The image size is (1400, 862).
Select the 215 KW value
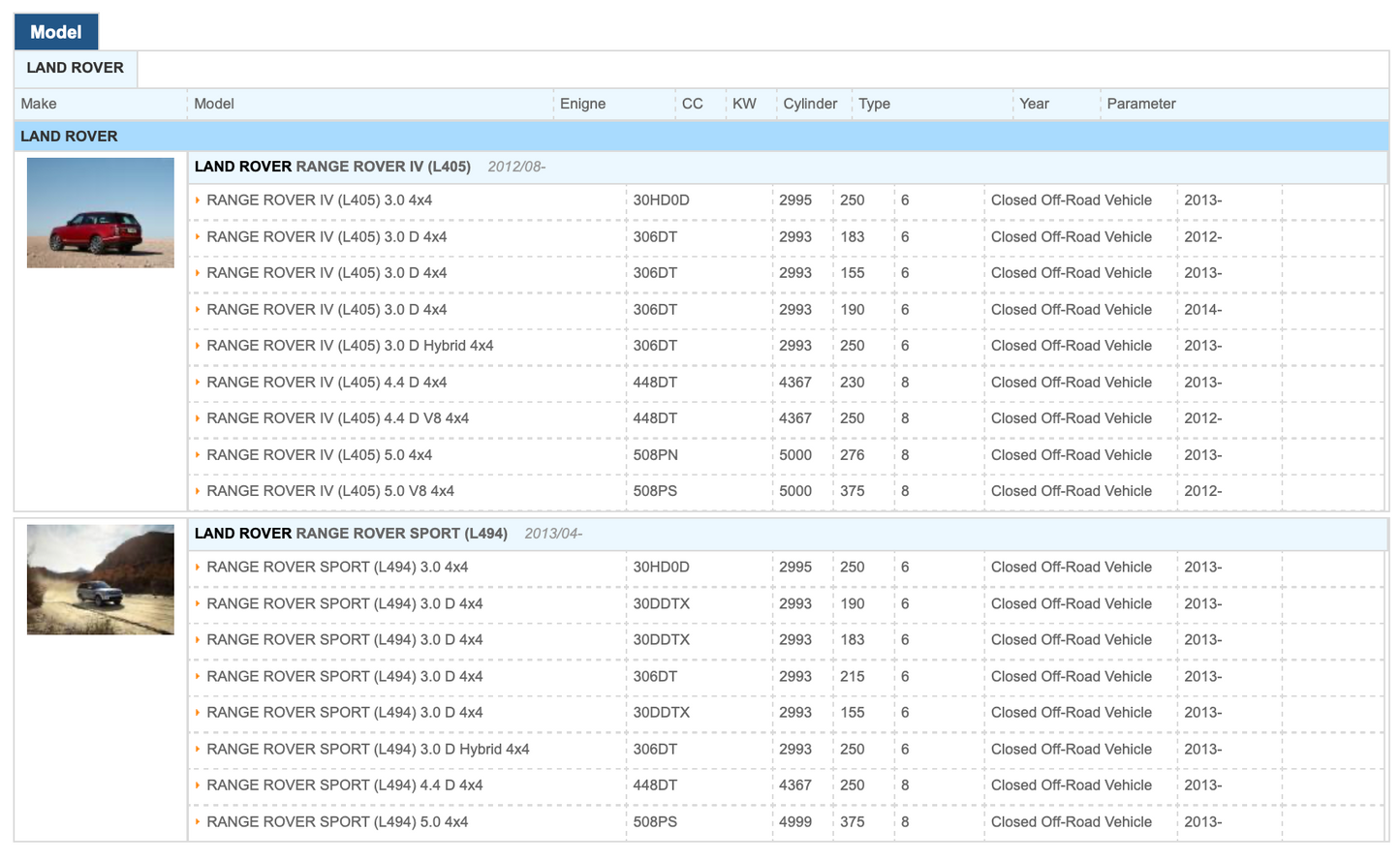tap(853, 677)
